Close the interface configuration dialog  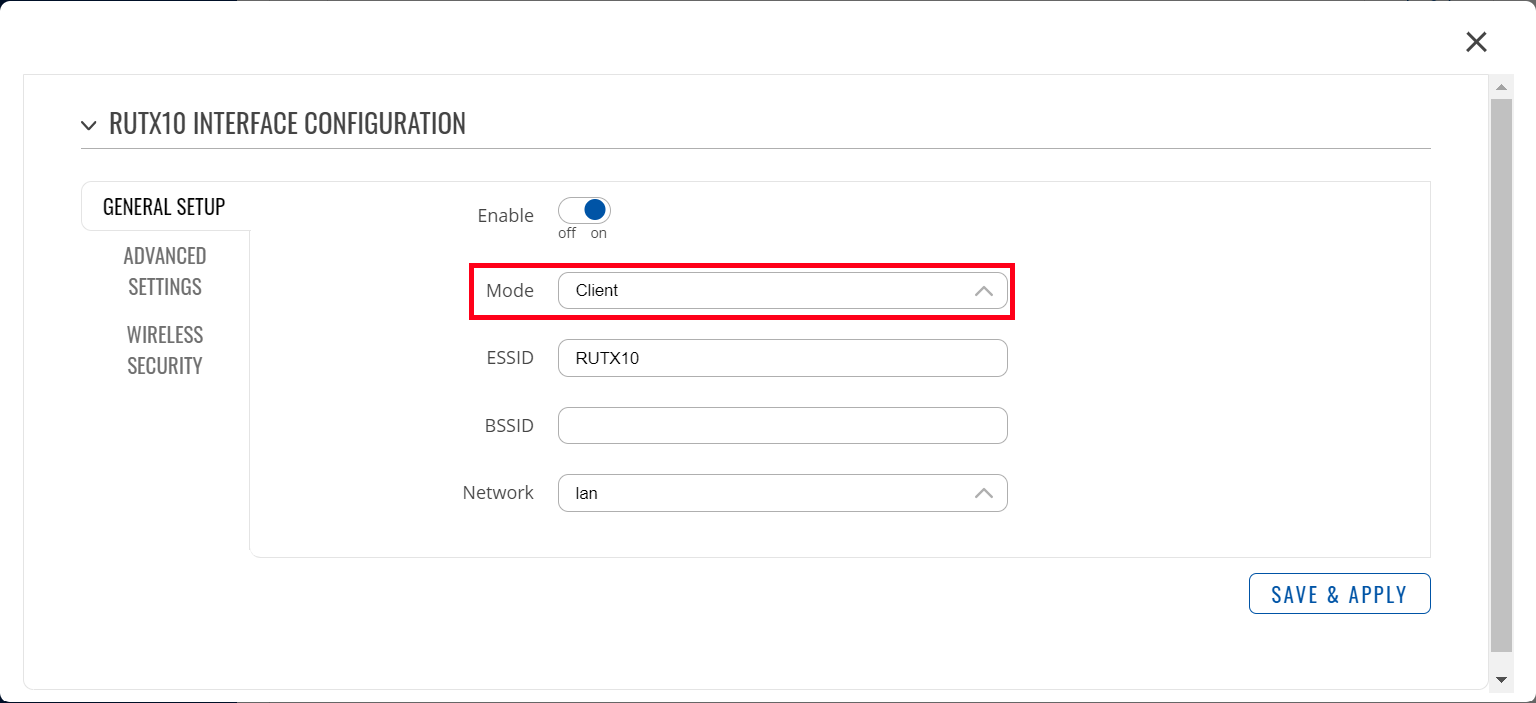tap(1476, 42)
